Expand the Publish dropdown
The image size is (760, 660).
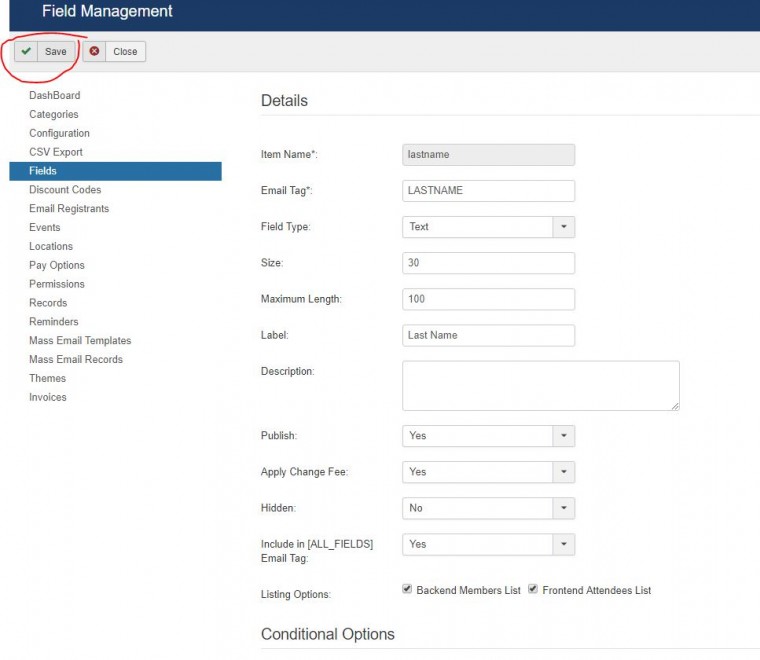pos(563,436)
